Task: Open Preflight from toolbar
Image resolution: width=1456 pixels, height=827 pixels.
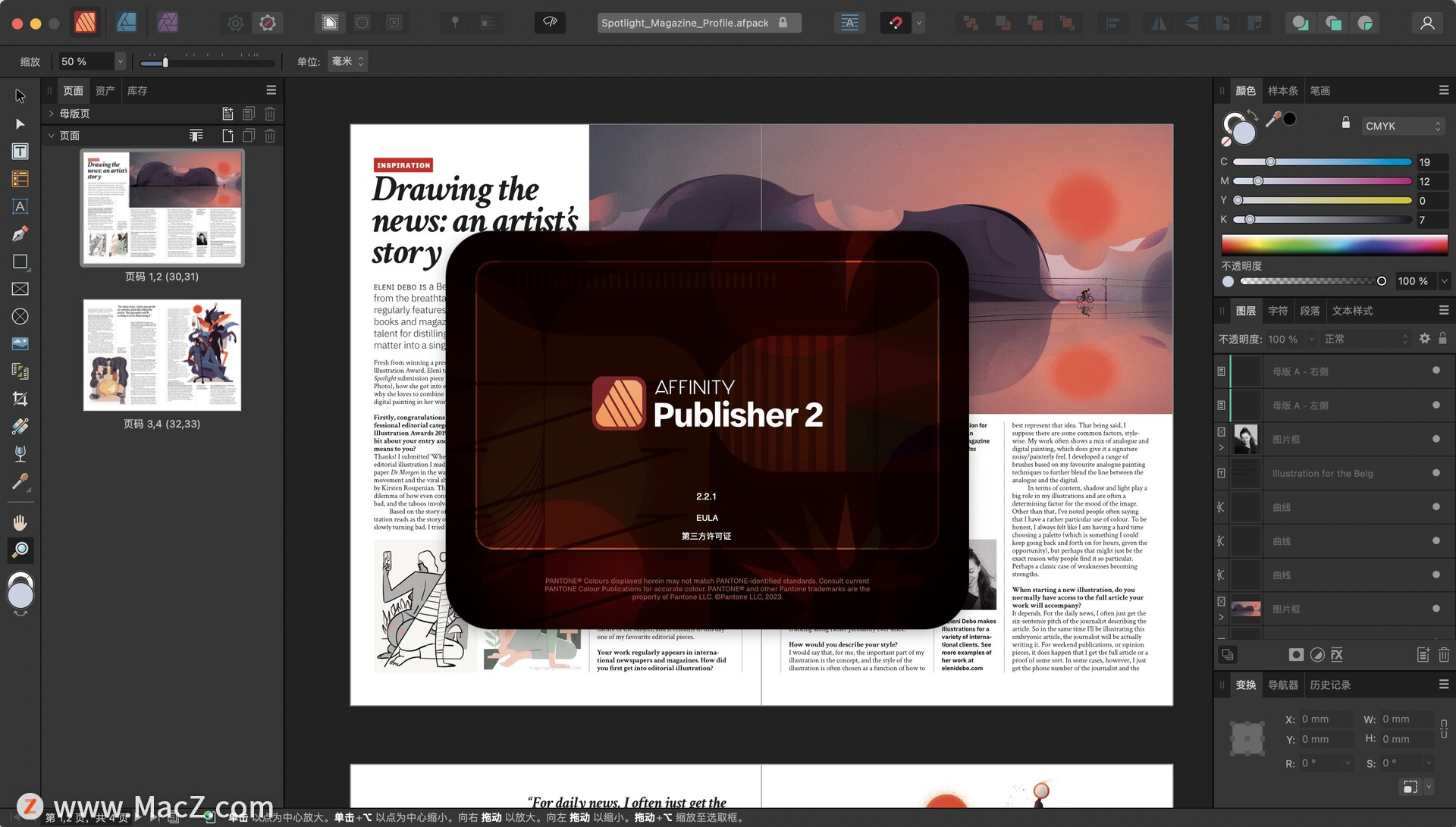Action: point(551,23)
